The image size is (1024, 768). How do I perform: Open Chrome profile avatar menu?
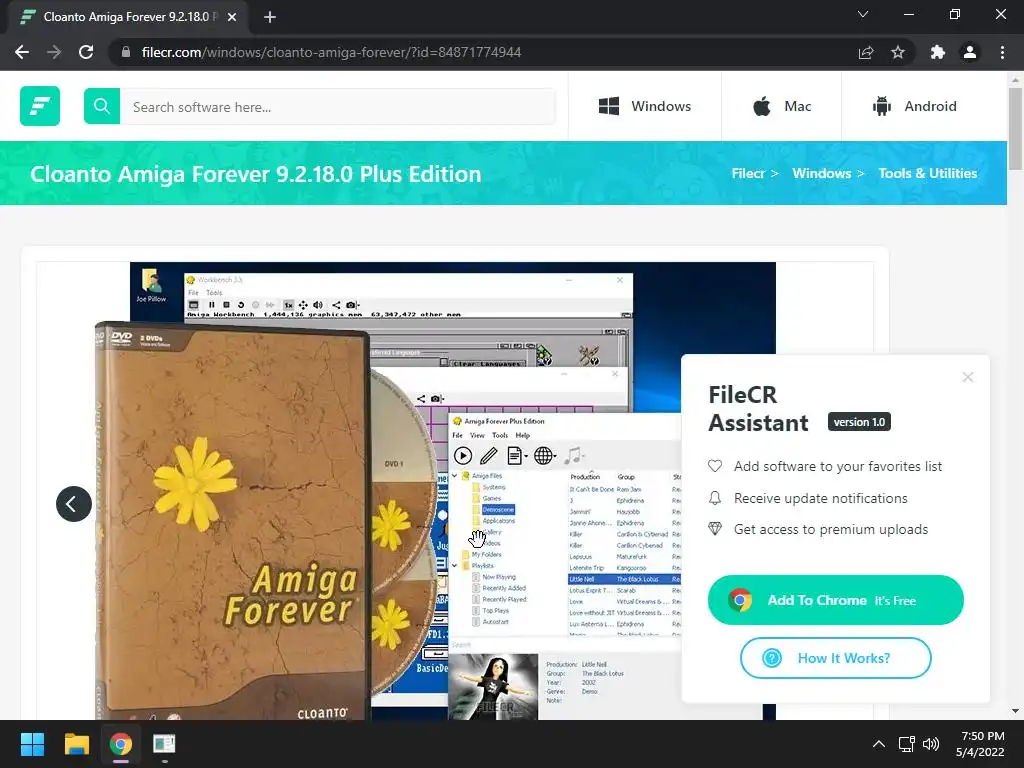970,52
